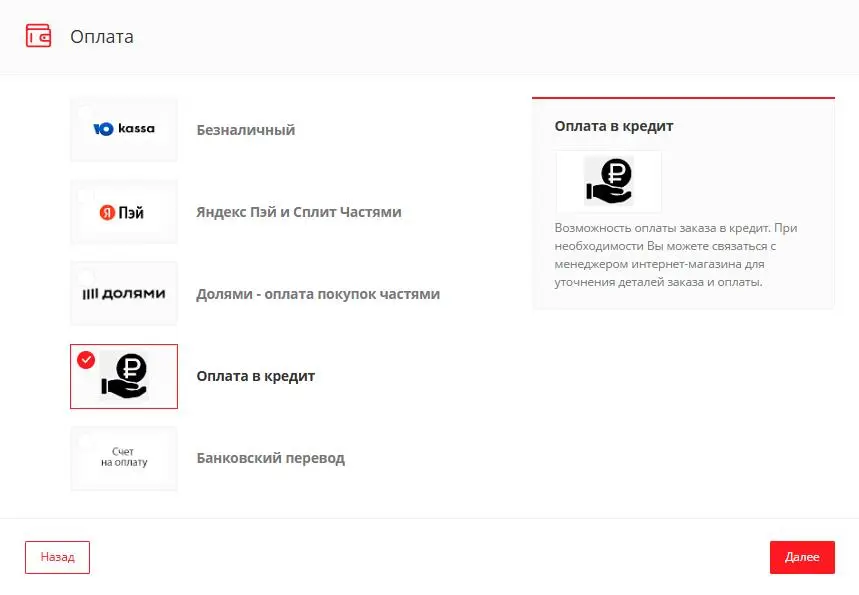
Task: Click the Оплата в кредит label in the list
Action: tap(256, 376)
